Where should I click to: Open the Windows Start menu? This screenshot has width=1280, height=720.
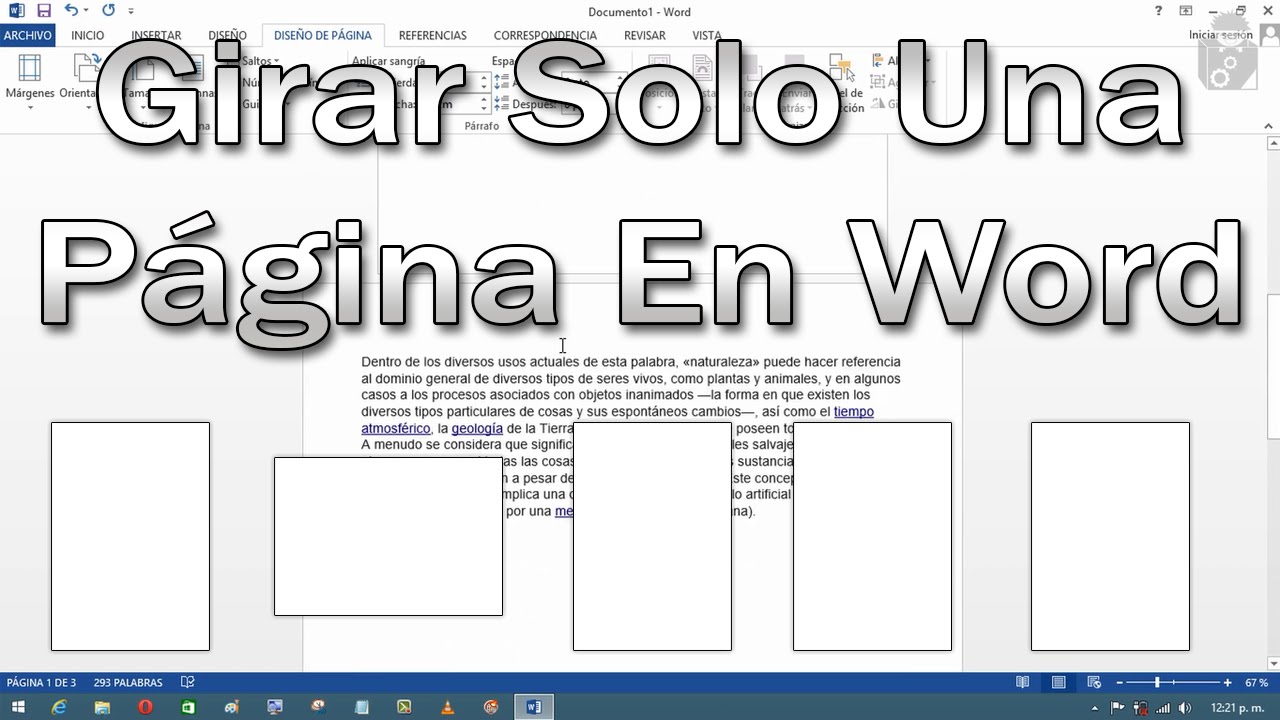click(x=18, y=707)
